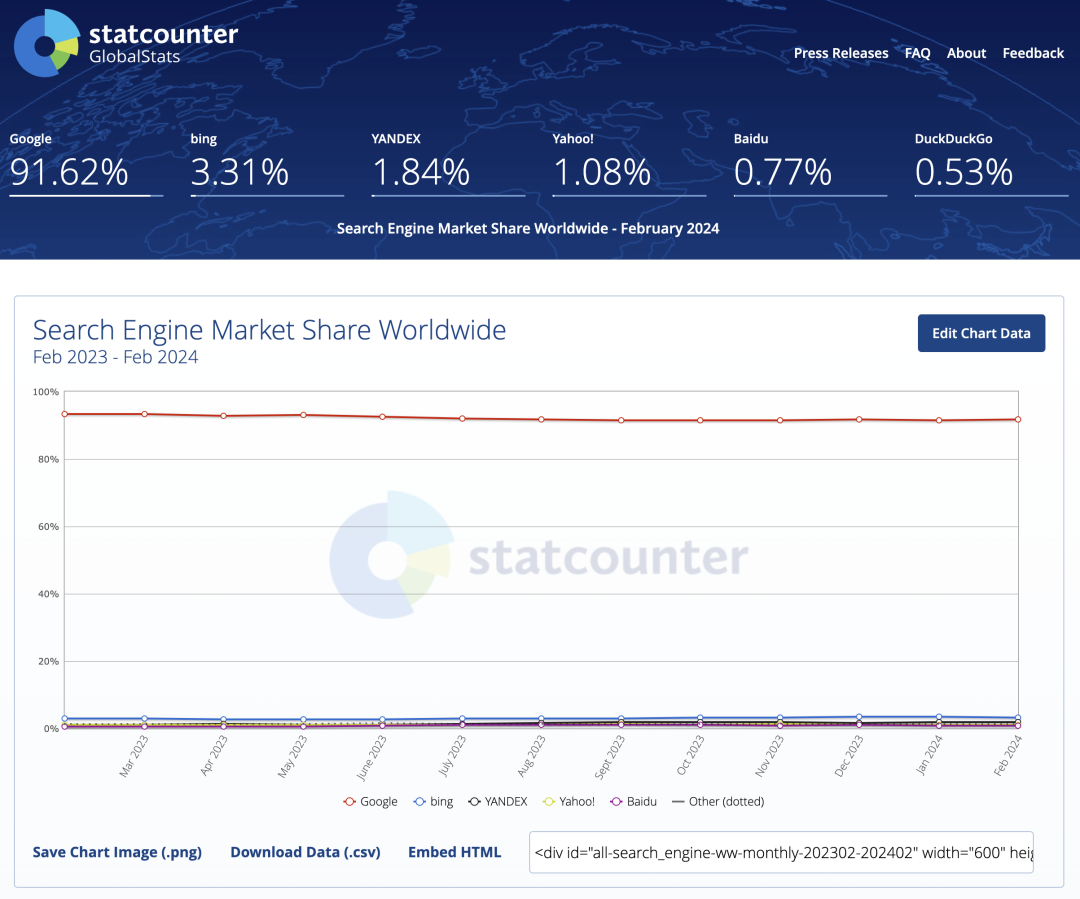Screen dimensions: 1080x899
Task: Go to the About page
Action: [x=966, y=53]
